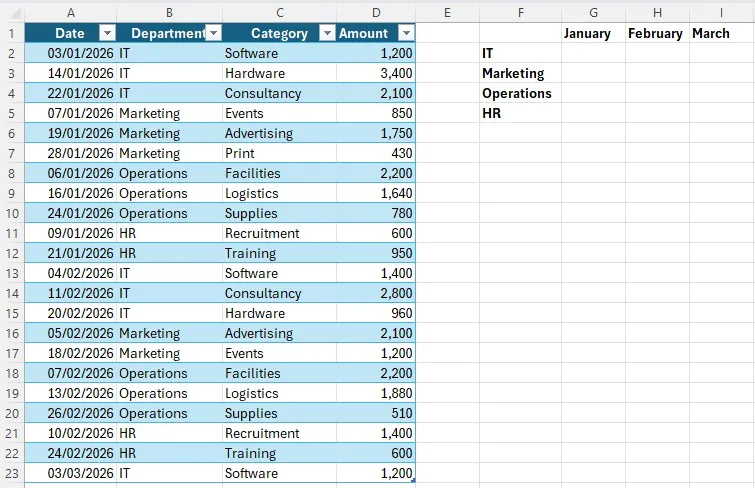Select the bold Marketing label in column F

[521, 73]
